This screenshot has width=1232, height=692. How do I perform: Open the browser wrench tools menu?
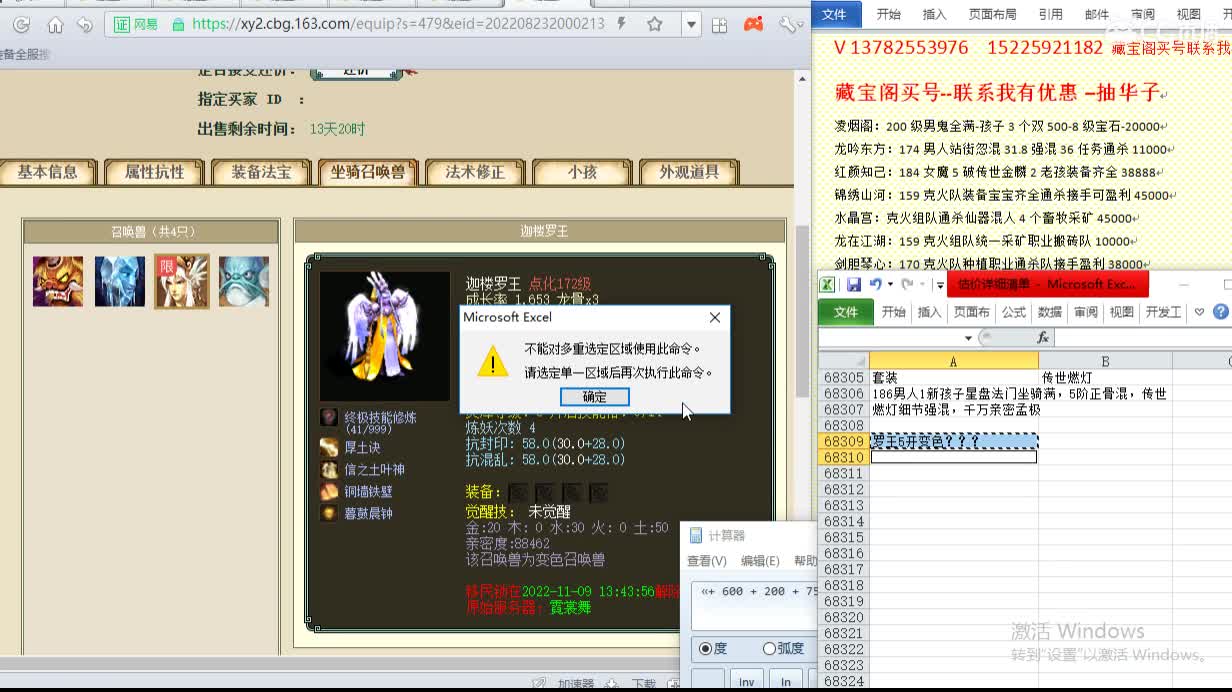click(x=788, y=24)
